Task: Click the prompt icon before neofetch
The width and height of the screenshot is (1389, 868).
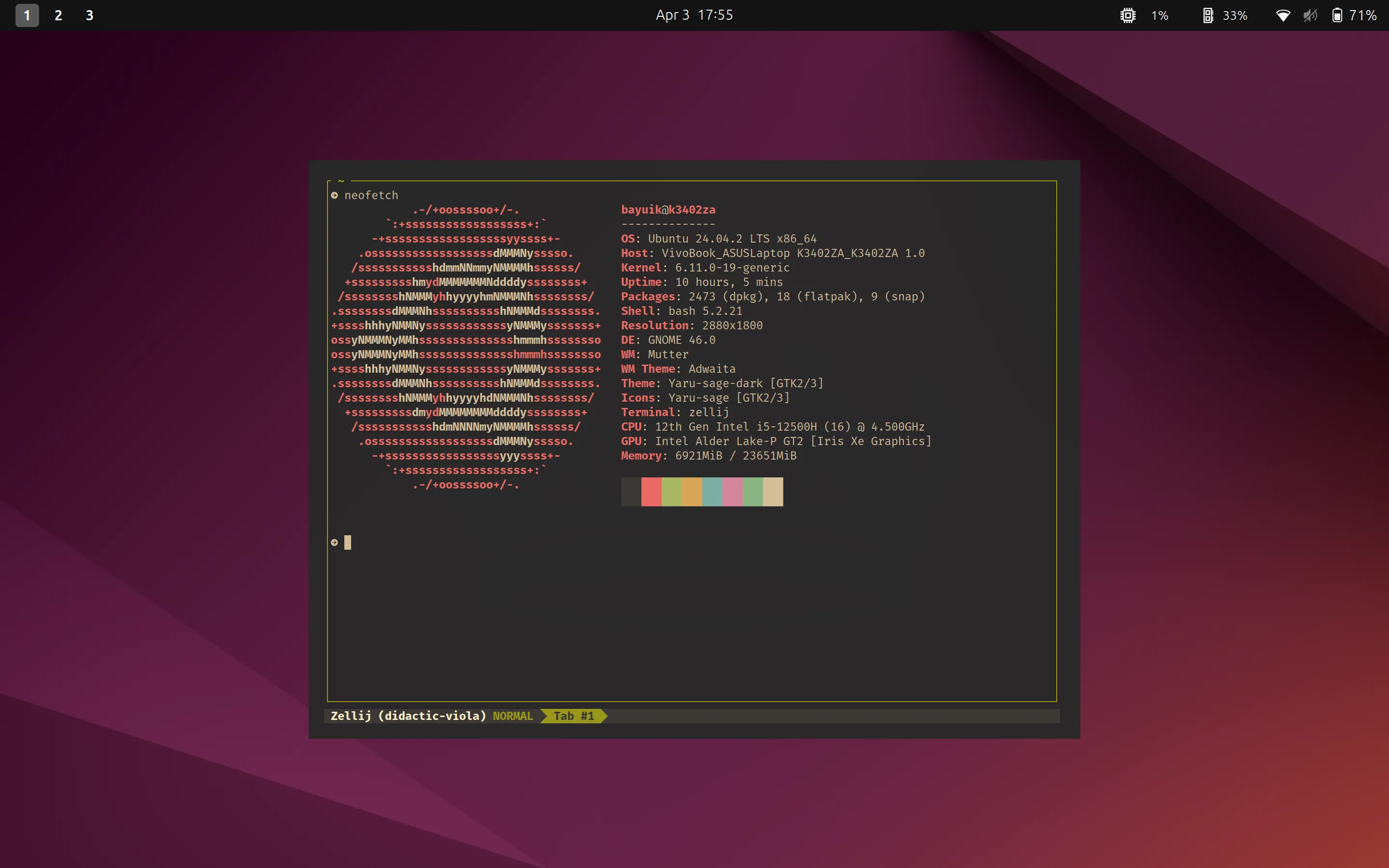Action: coord(334,195)
